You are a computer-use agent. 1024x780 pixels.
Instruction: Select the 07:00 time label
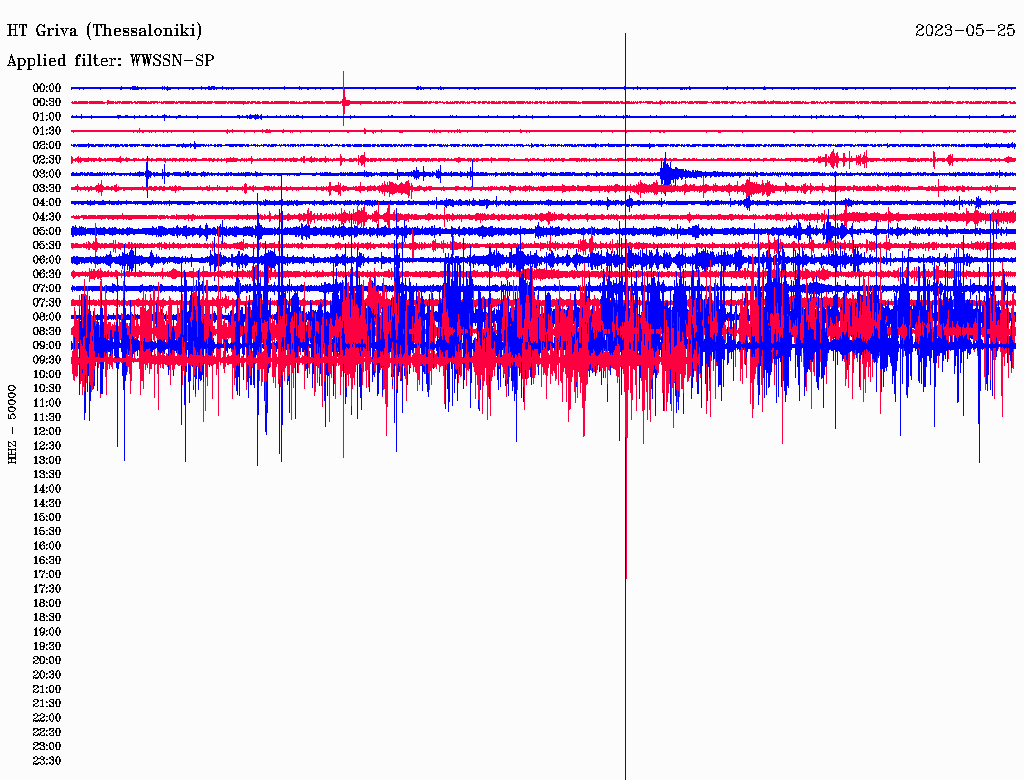click(47, 288)
